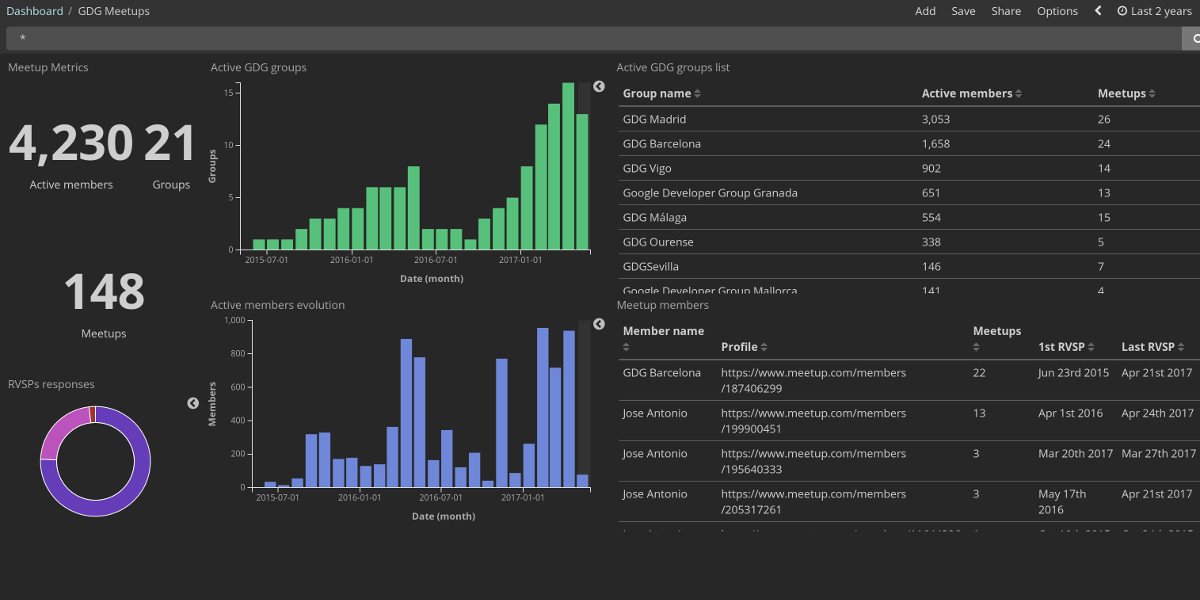This screenshot has height=600, width=1200.
Task: Select the GDG Málaga cell
Action: pos(656,217)
